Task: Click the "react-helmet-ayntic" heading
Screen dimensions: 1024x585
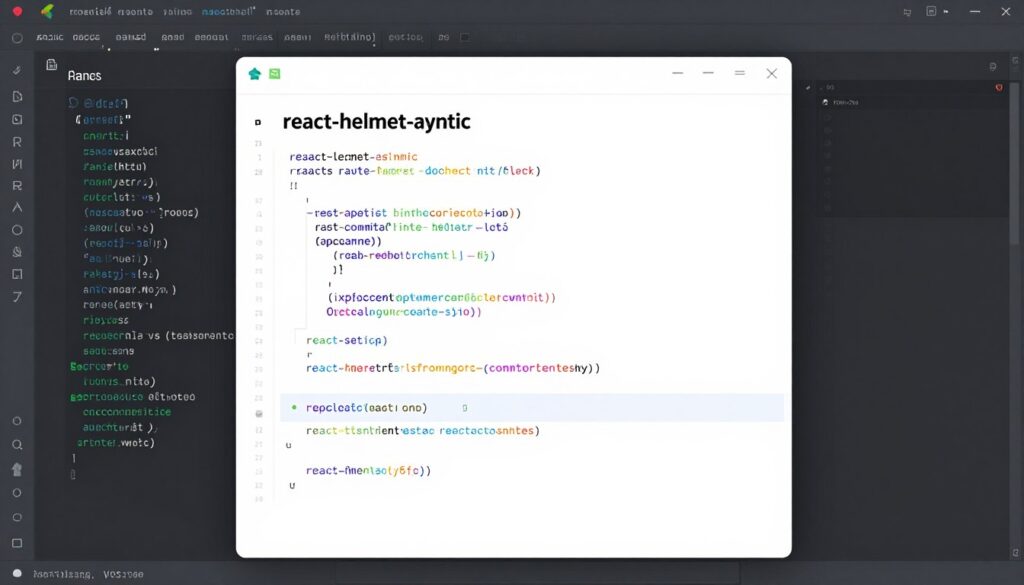Action: point(376,121)
